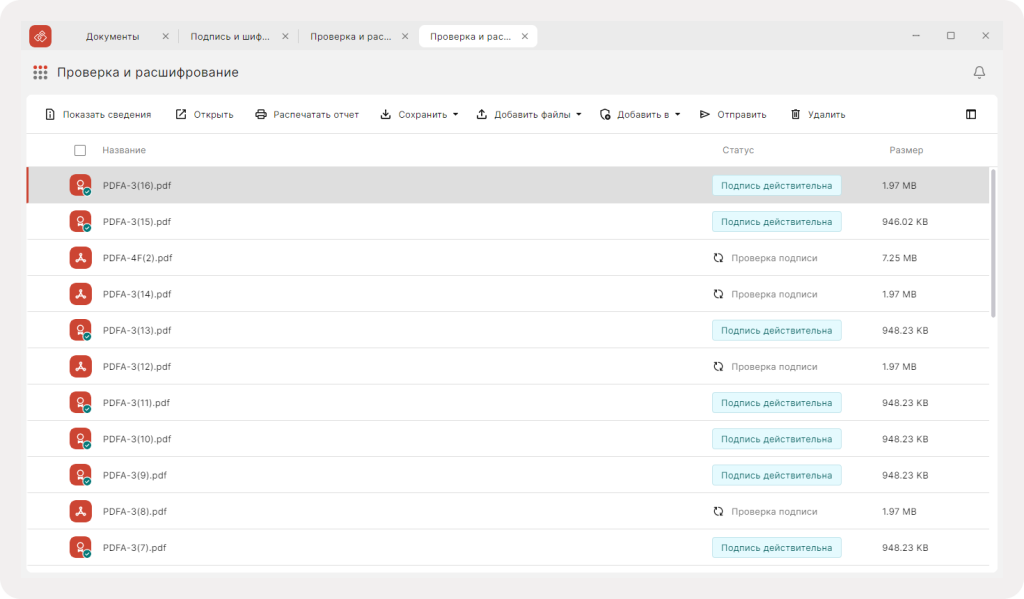The image size is (1024, 599).
Task: Click the Отправить button
Action: [x=733, y=114]
